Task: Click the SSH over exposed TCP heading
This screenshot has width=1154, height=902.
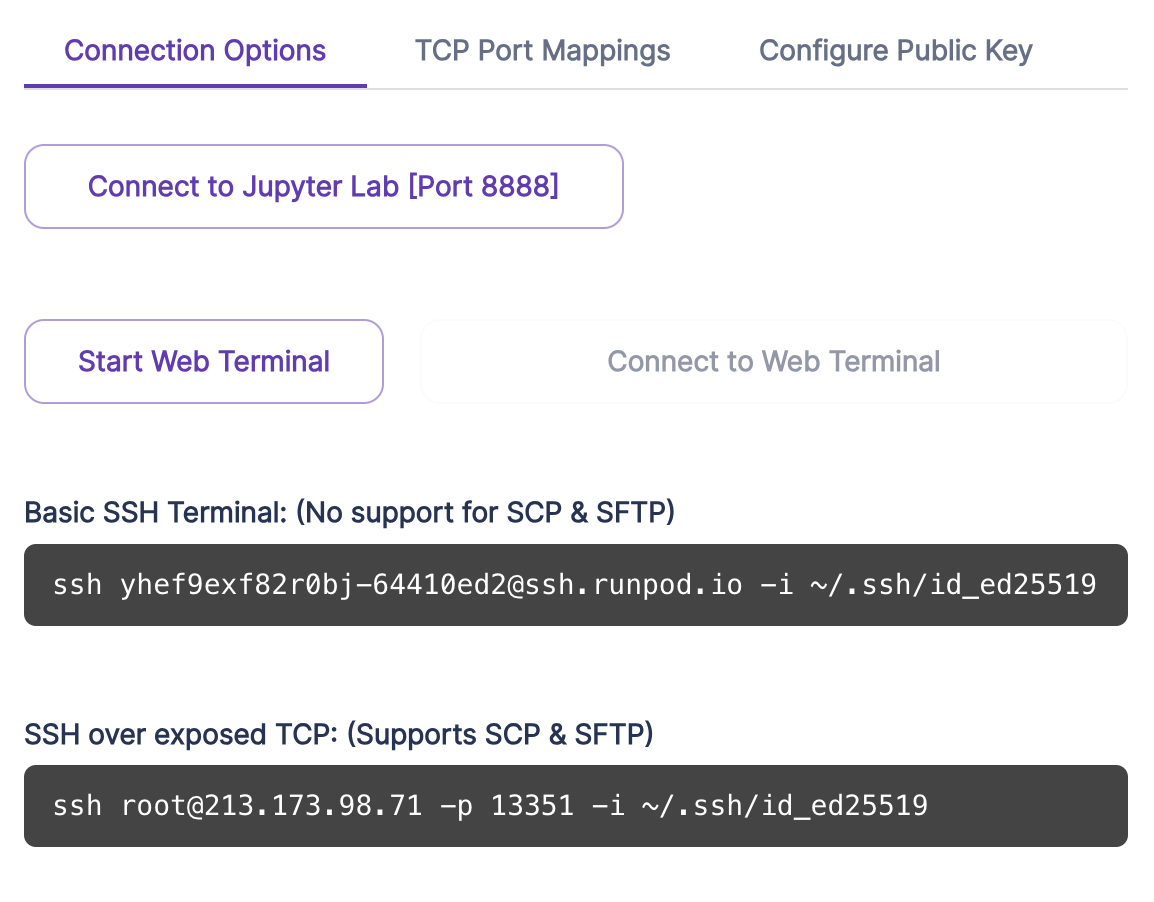Action: point(339,734)
